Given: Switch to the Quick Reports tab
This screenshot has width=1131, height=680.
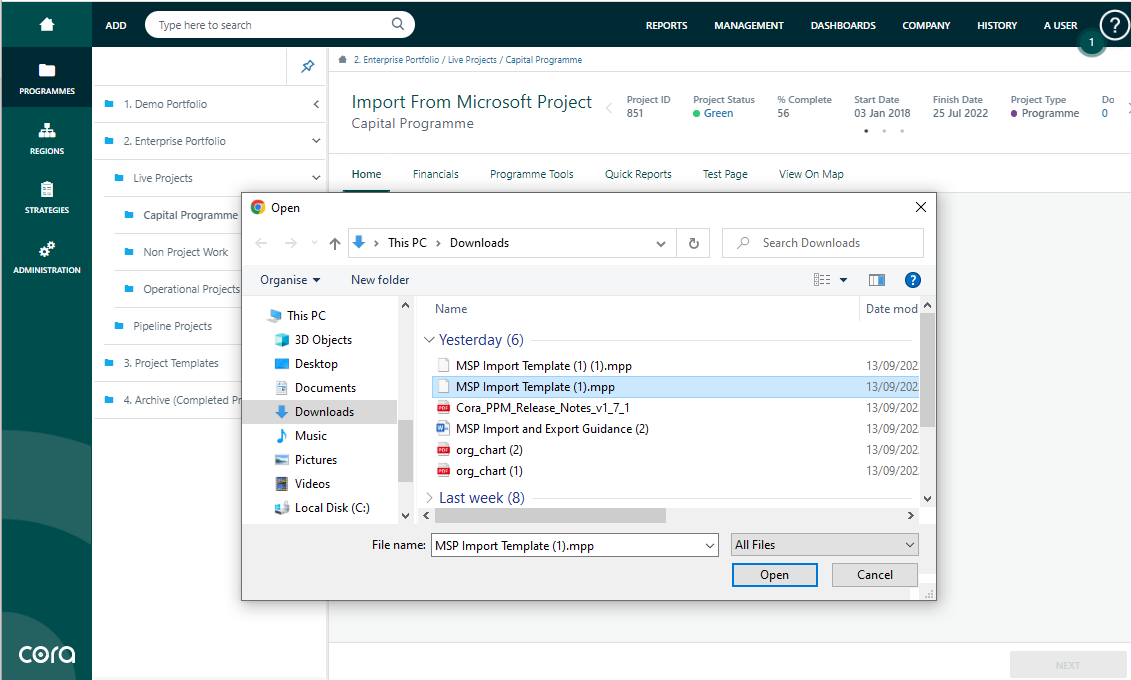Looking at the screenshot, I should click(x=638, y=174).
